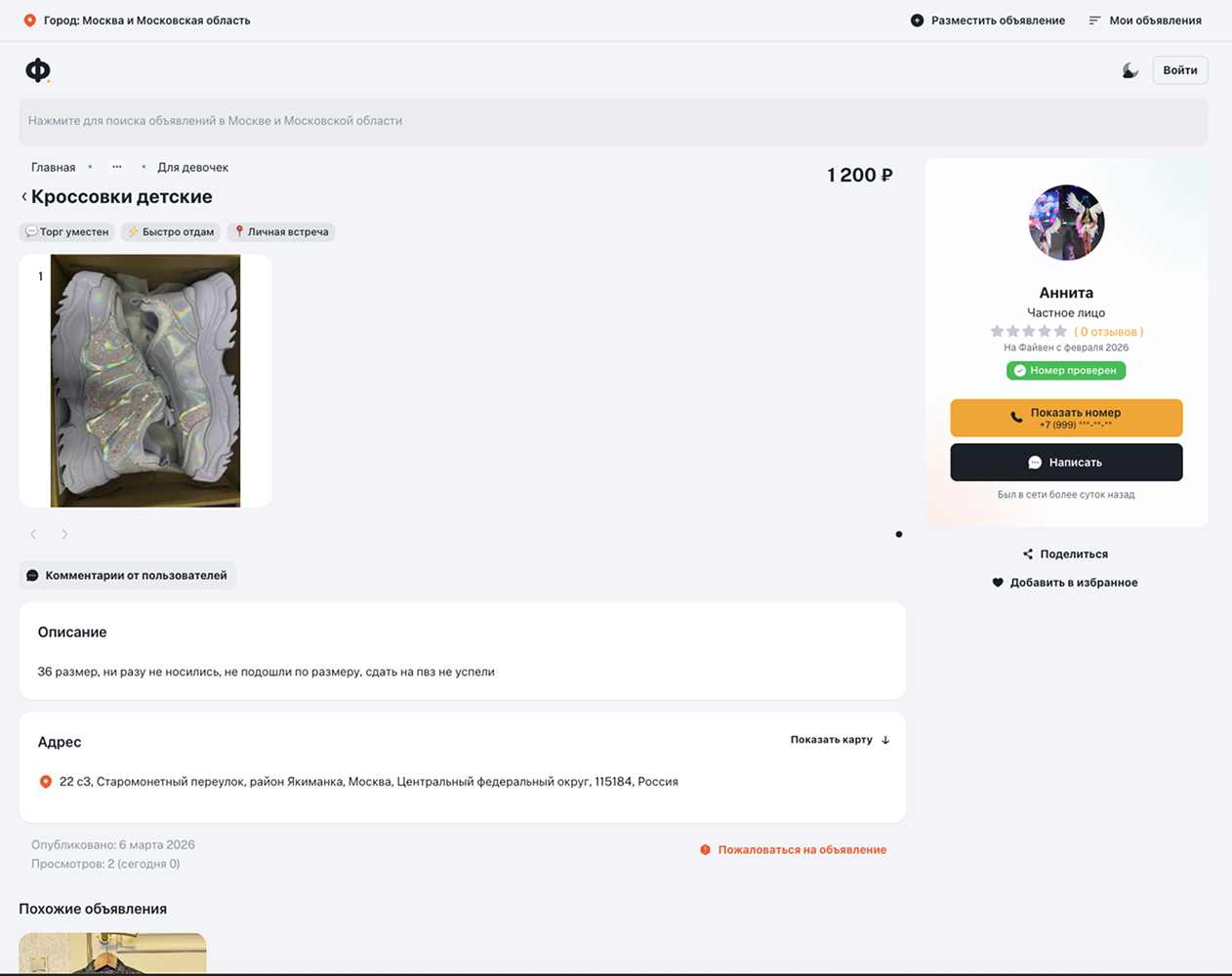Click the plus icon for posting an ad
Screen dimensions: 1232x976
tap(917, 20)
